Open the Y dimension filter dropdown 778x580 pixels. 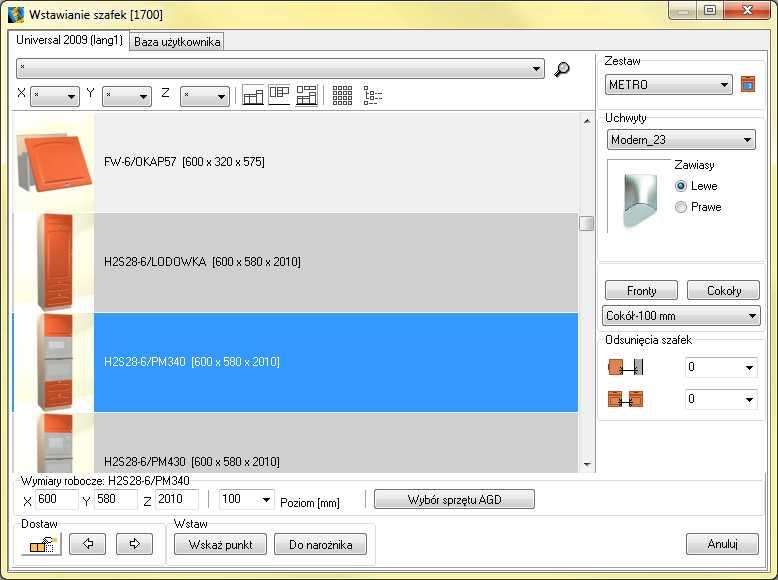tap(127, 96)
